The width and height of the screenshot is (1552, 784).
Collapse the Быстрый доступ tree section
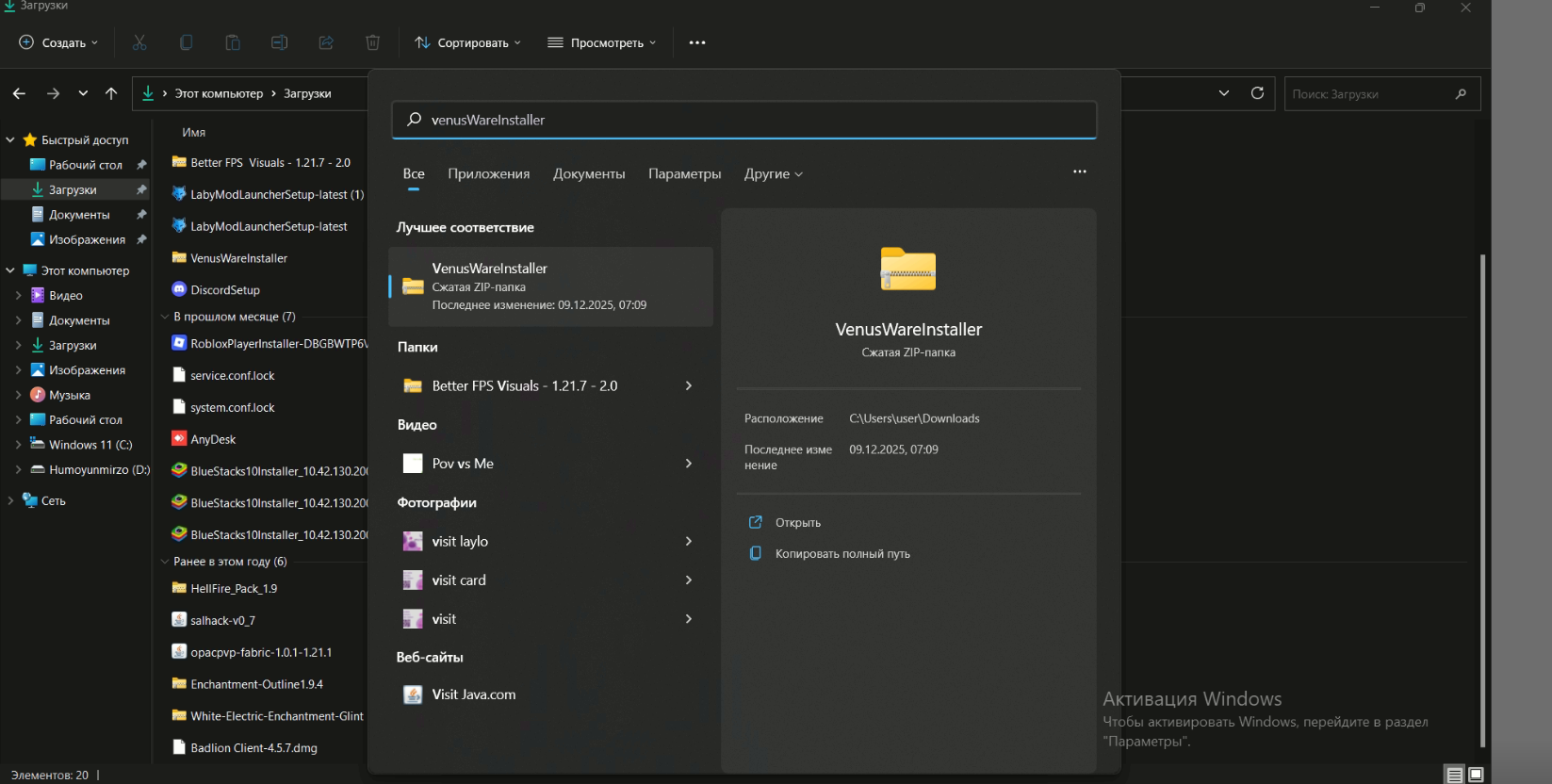coord(10,140)
